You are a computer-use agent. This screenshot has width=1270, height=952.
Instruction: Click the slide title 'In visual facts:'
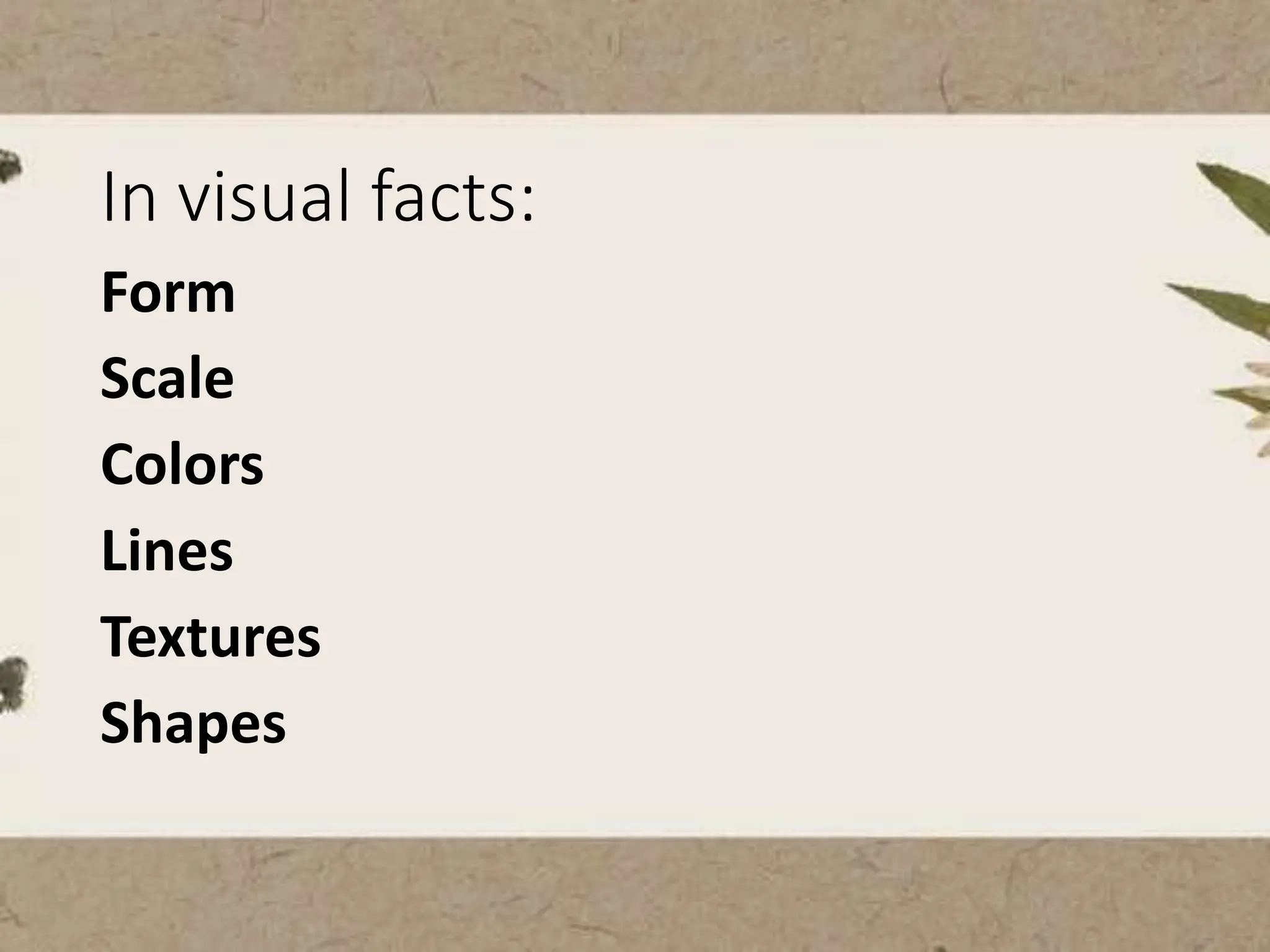tap(317, 196)
